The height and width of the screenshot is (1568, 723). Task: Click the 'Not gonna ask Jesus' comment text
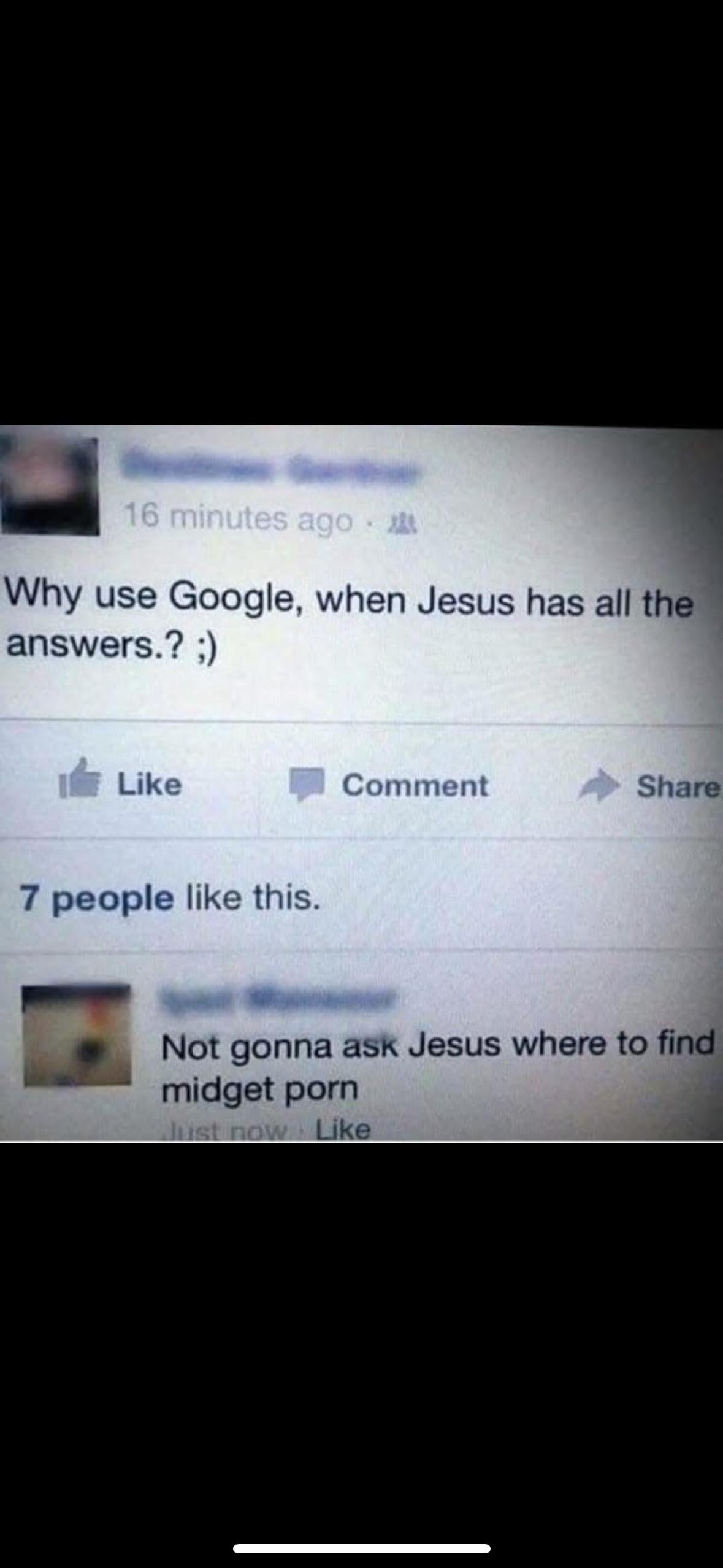438,1066
